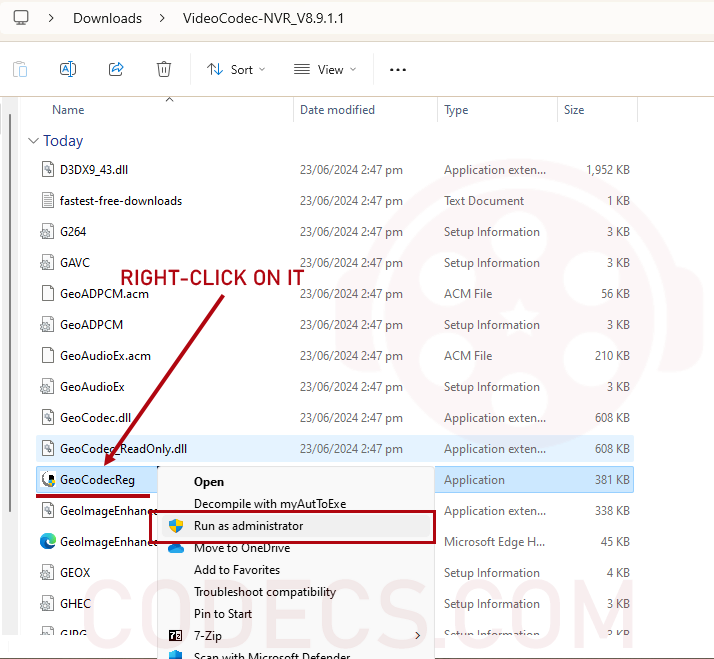714x659 pixels.
Task: Click the Delete trash icon in toolbar
Action: click(x=164, y=69)
